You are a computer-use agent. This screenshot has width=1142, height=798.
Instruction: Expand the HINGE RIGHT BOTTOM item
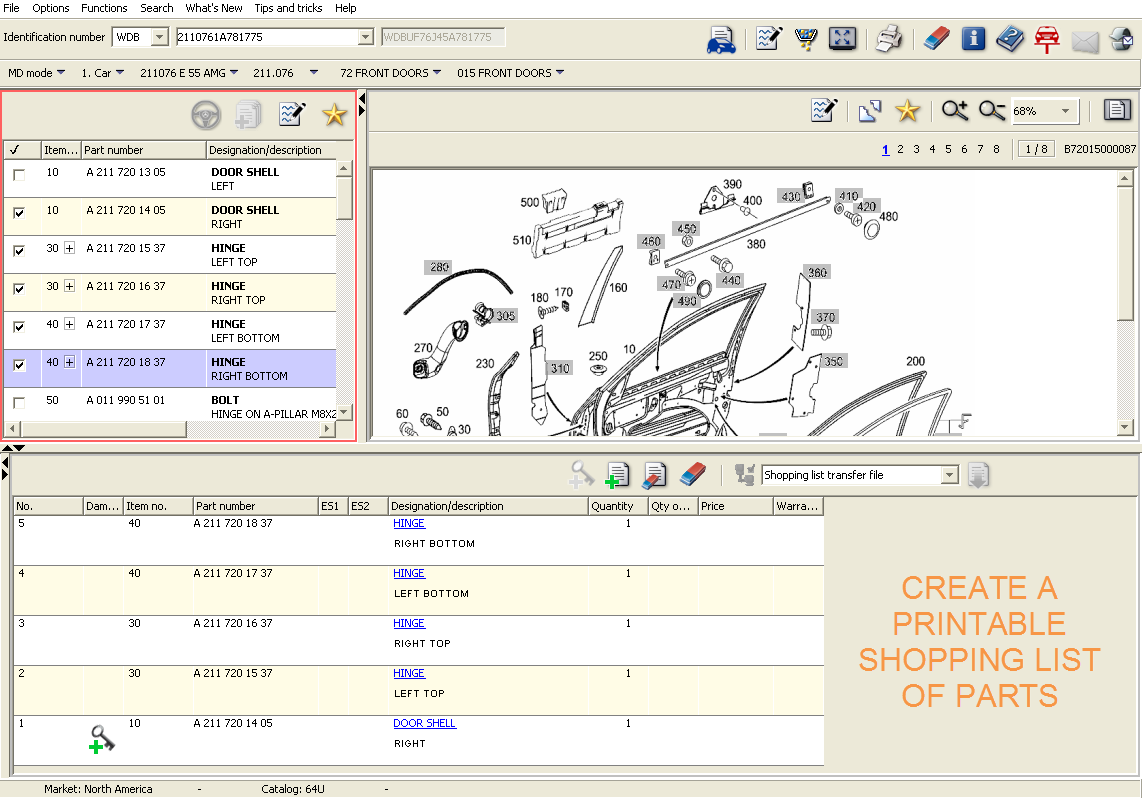pos(69,362)
